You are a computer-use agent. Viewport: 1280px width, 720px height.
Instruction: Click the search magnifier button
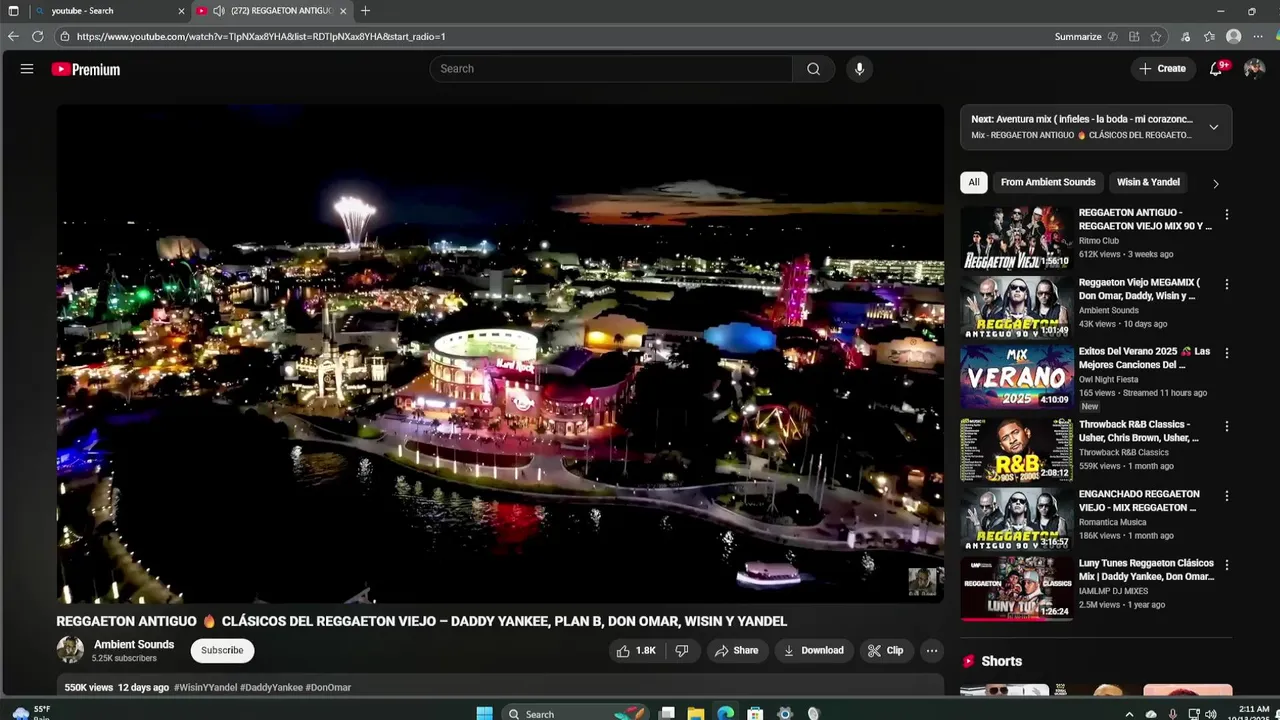[x=813, y=69]
